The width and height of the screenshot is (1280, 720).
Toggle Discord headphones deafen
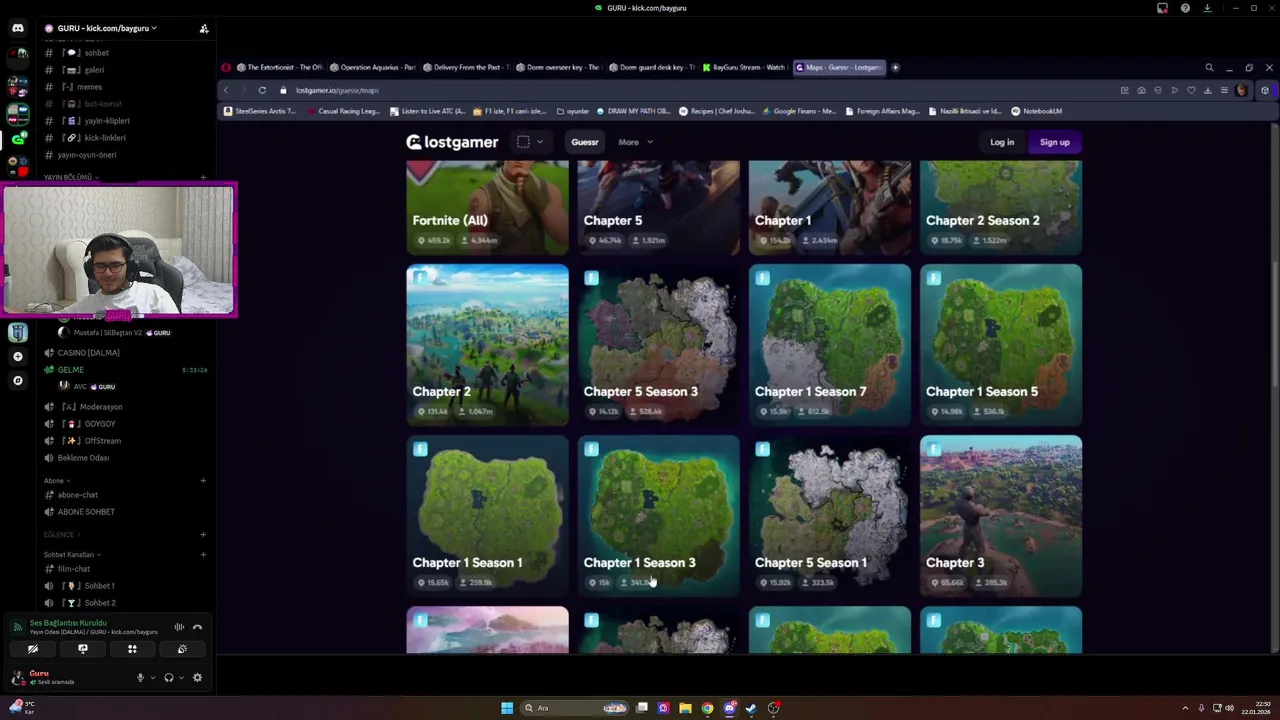pos(168,677)
